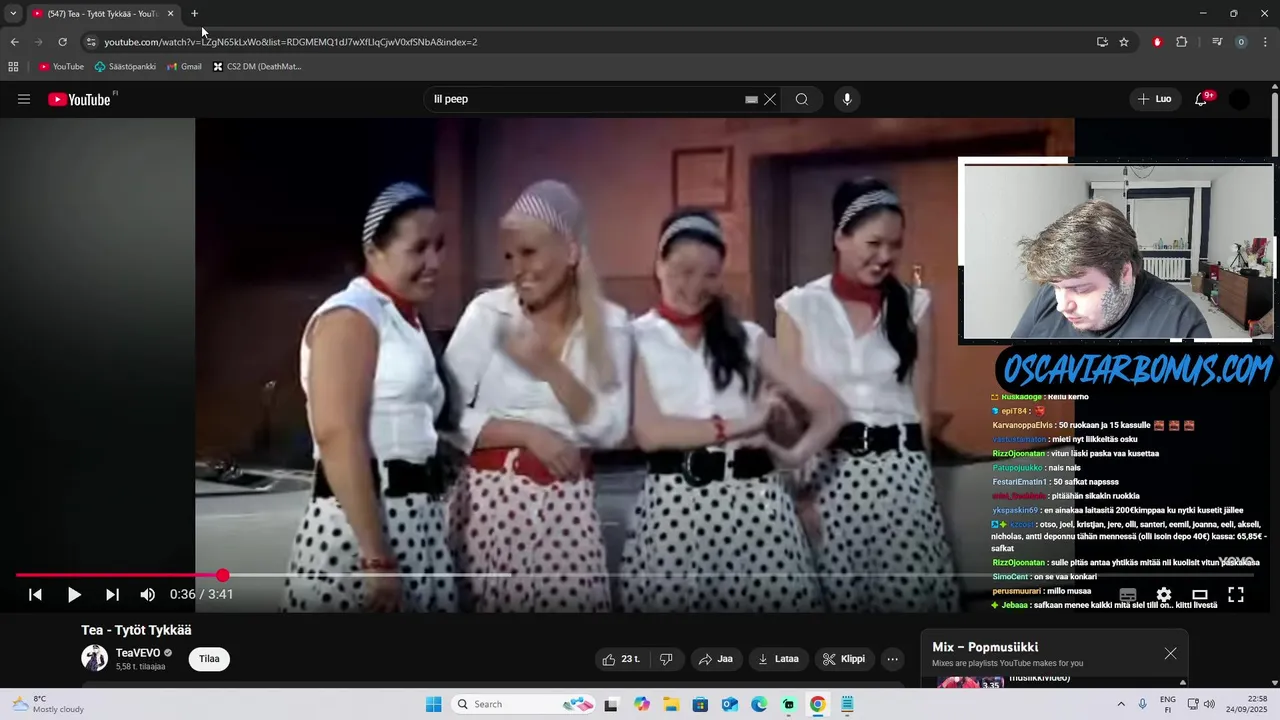
Task: Bookmark this page with the star
Action: (1124, 42)
